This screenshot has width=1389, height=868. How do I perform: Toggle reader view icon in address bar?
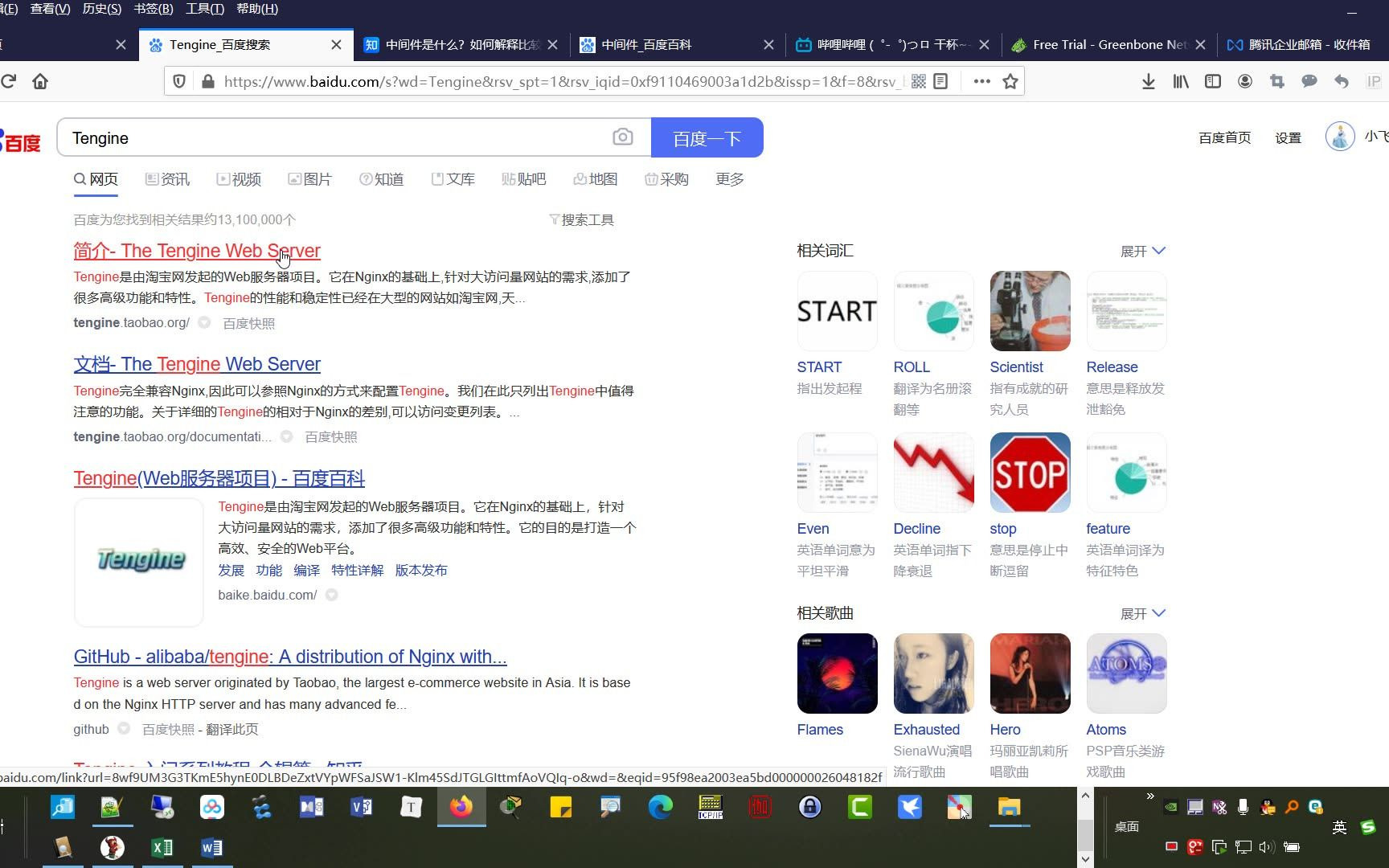[940, 81]
